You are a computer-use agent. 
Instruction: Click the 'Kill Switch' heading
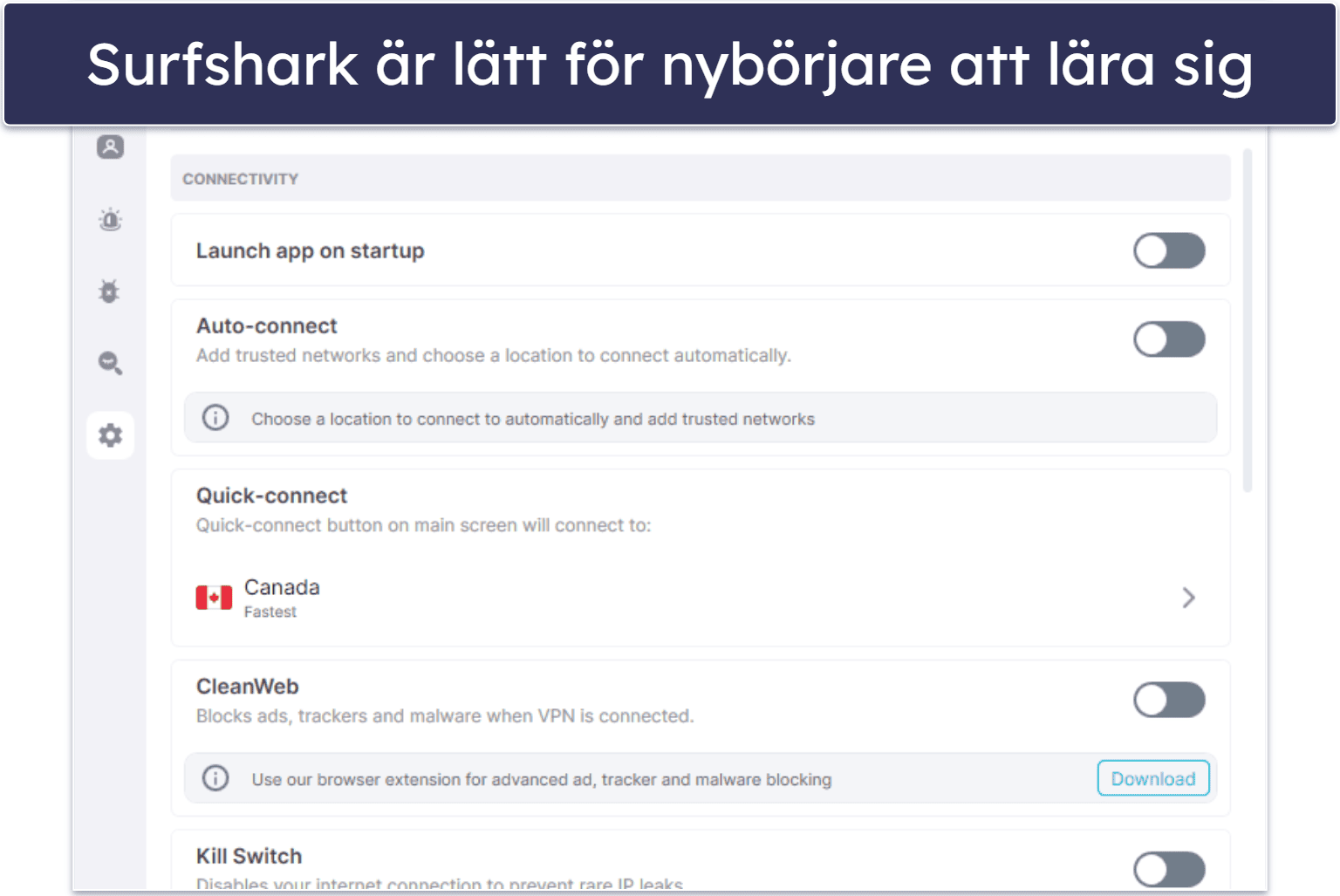pyautogui.click(x=249, y=856)
